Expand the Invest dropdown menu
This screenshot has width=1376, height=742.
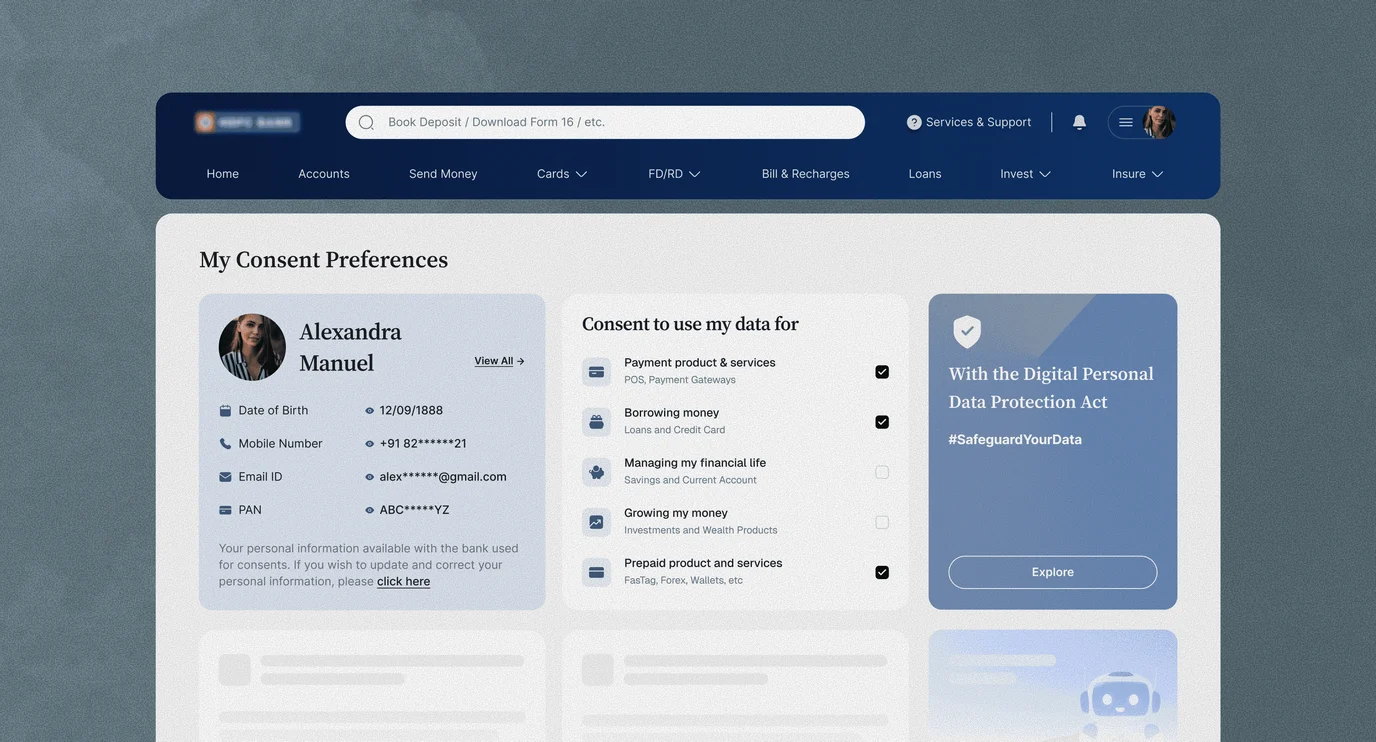click(x=1026, y=174)
